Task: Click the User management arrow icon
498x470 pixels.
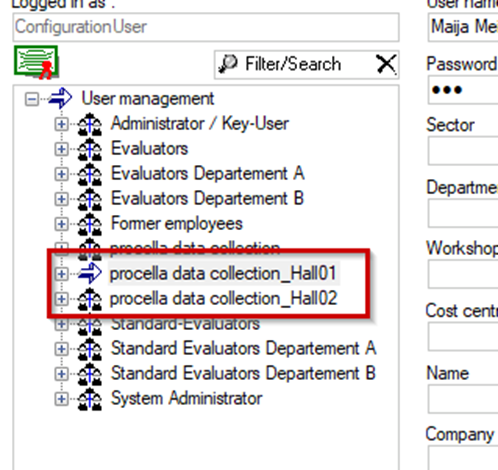Action: tap(60, 99)
